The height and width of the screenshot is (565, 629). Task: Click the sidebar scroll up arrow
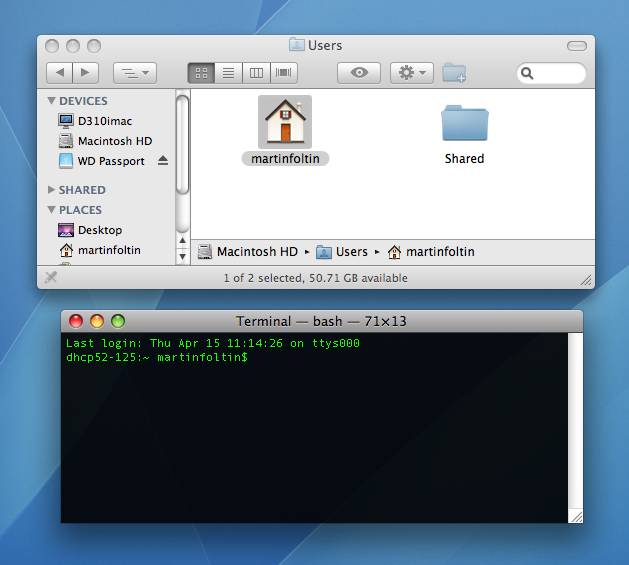coord(183,240)
